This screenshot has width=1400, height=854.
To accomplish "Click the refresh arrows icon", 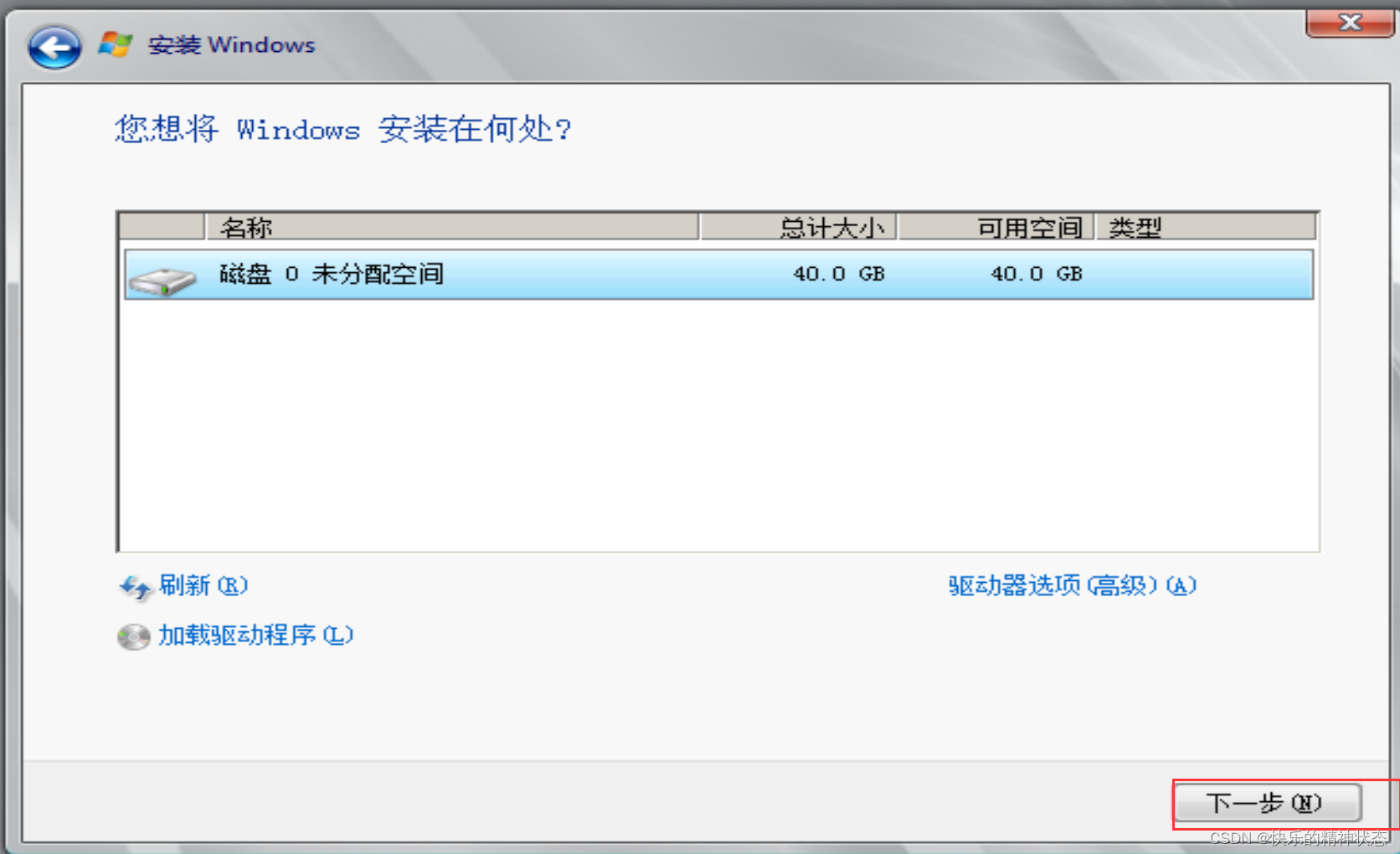I will click(135, 588).
